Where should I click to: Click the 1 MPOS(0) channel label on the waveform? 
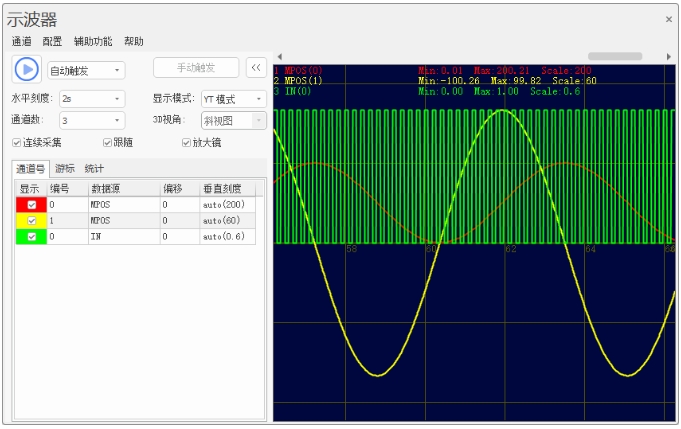(x=298, y=70)
